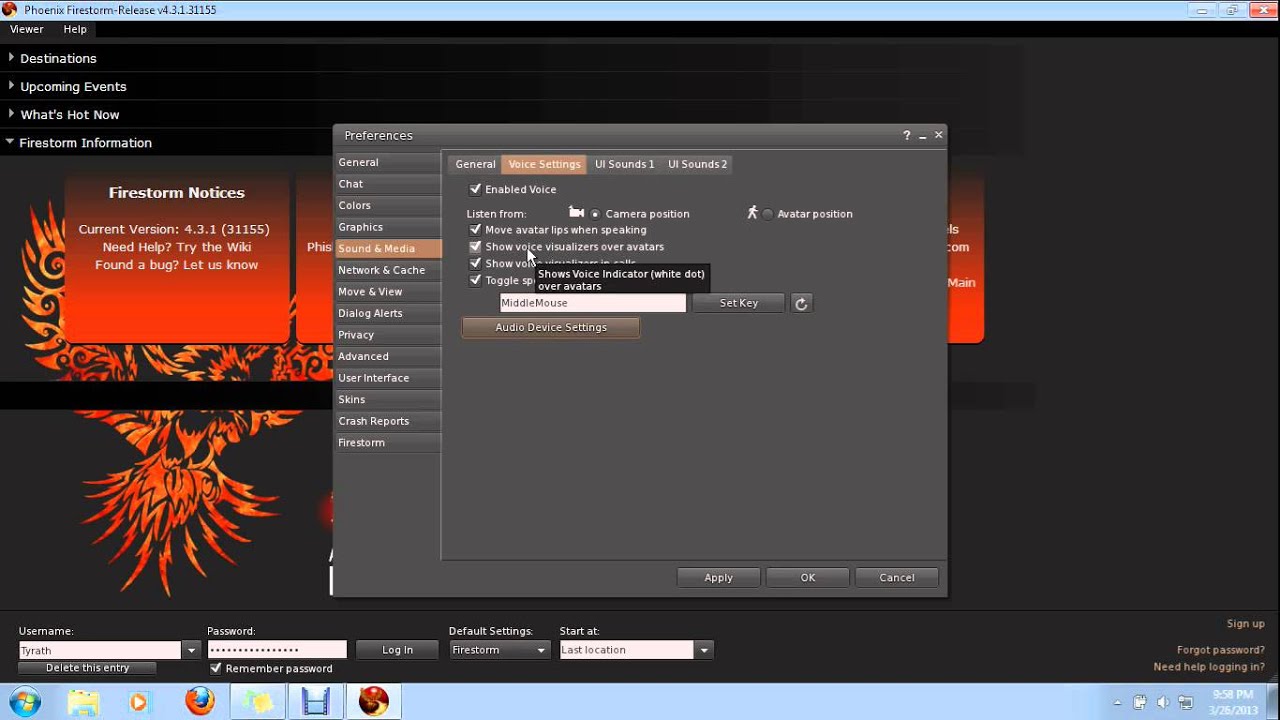This screenshot has width=1280, height=720.
Task: Click the Audio Device Settings button
Action: [551, 327]
